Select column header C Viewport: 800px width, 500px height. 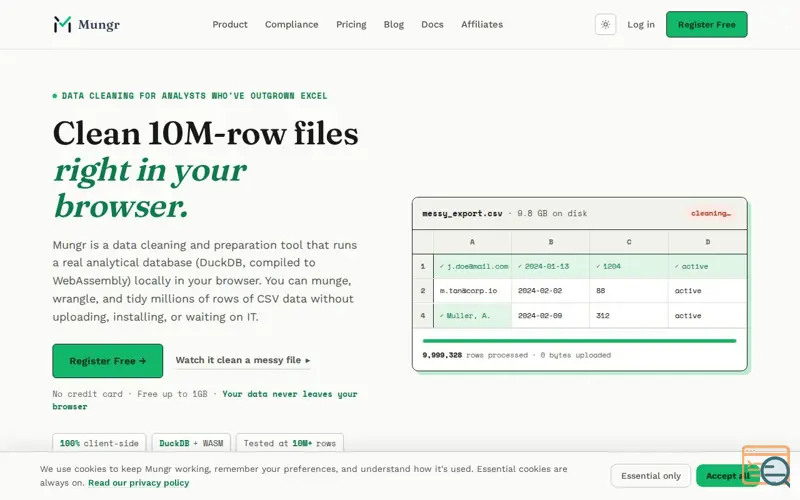pyautogui.click(x=629, y=242)
